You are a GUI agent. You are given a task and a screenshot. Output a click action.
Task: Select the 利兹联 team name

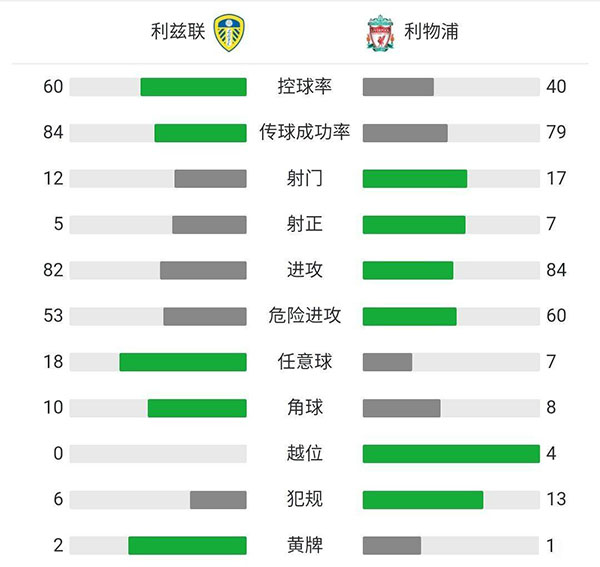pyautogui.click(x=178, y=33)
